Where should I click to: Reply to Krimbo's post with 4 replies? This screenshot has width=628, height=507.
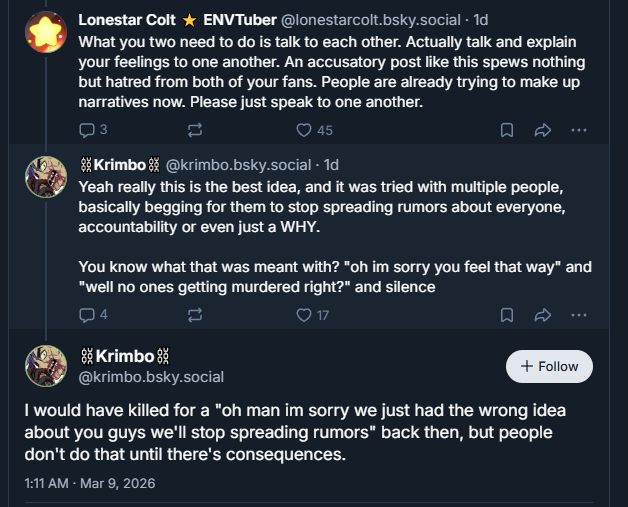pyautogui.click(x=87, y=315)
